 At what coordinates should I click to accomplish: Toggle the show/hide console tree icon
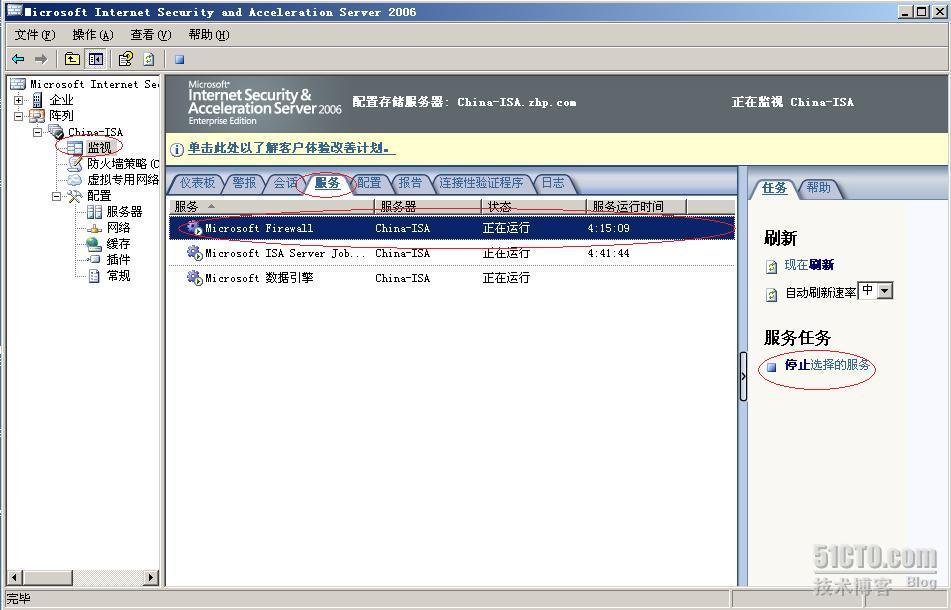point(96,59)
